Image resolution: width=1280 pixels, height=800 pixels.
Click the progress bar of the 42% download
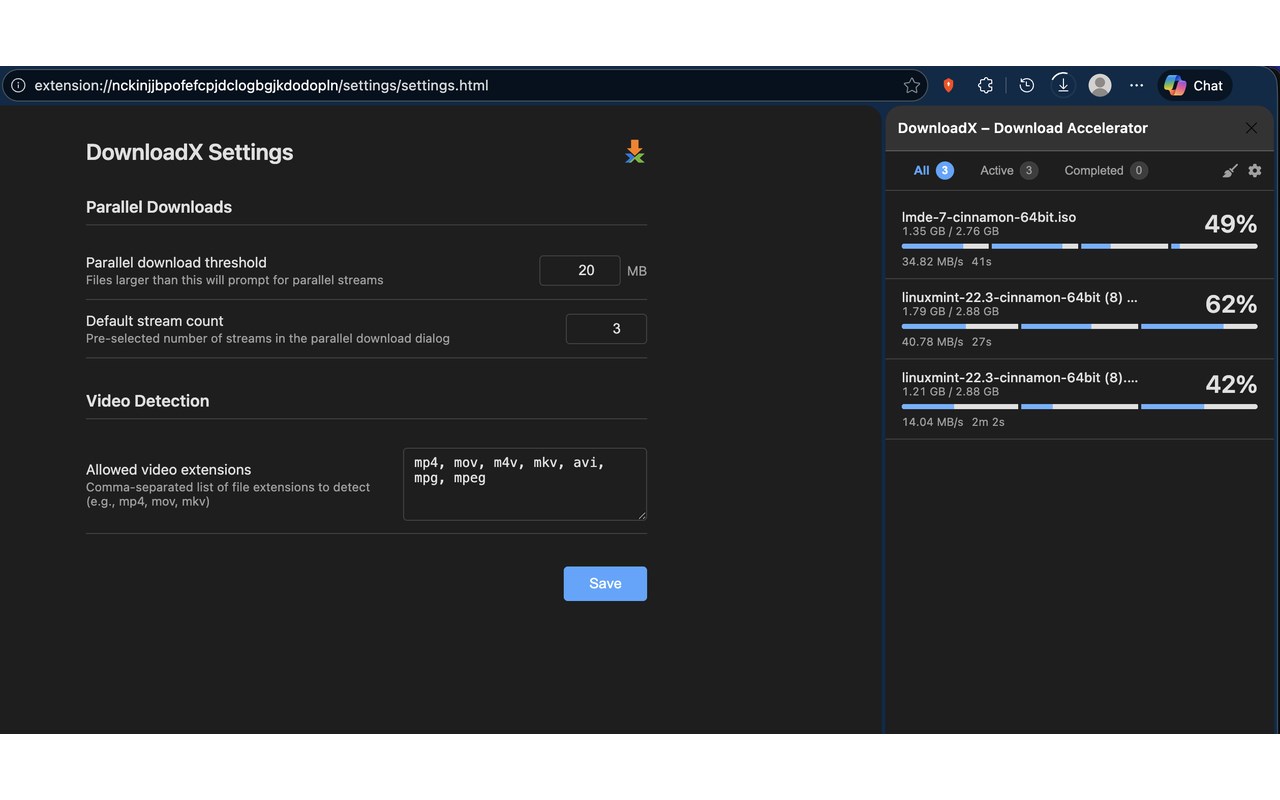1079,406
